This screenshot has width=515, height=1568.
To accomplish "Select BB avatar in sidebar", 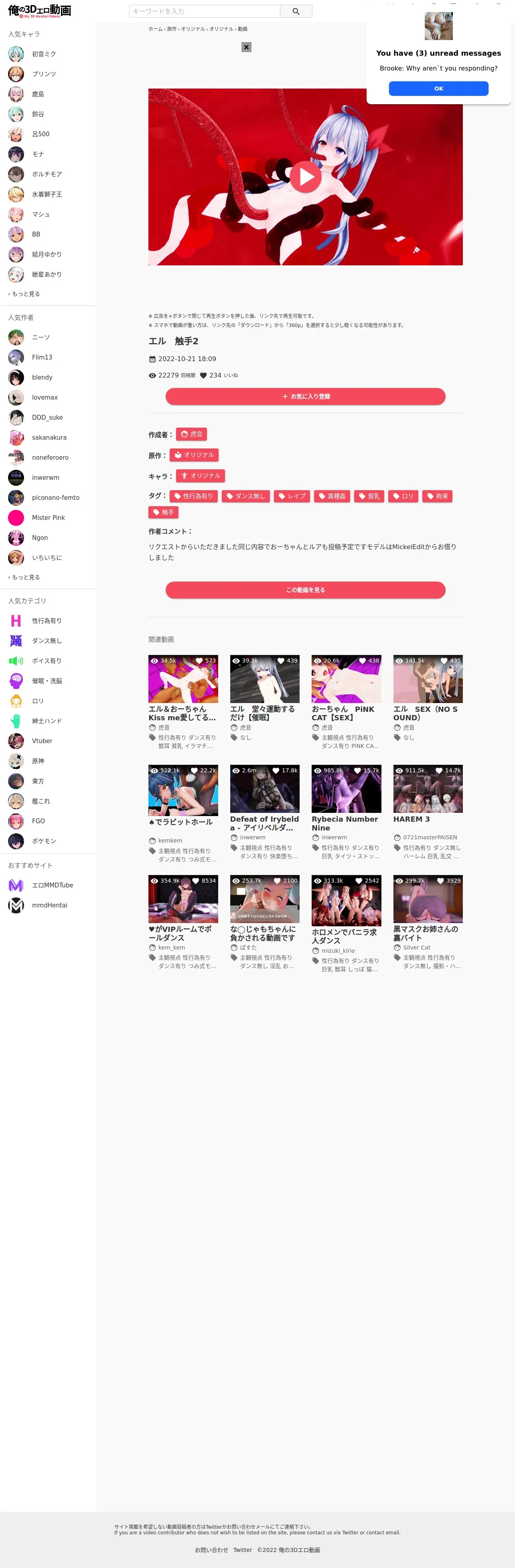I will tap(16, 234).
